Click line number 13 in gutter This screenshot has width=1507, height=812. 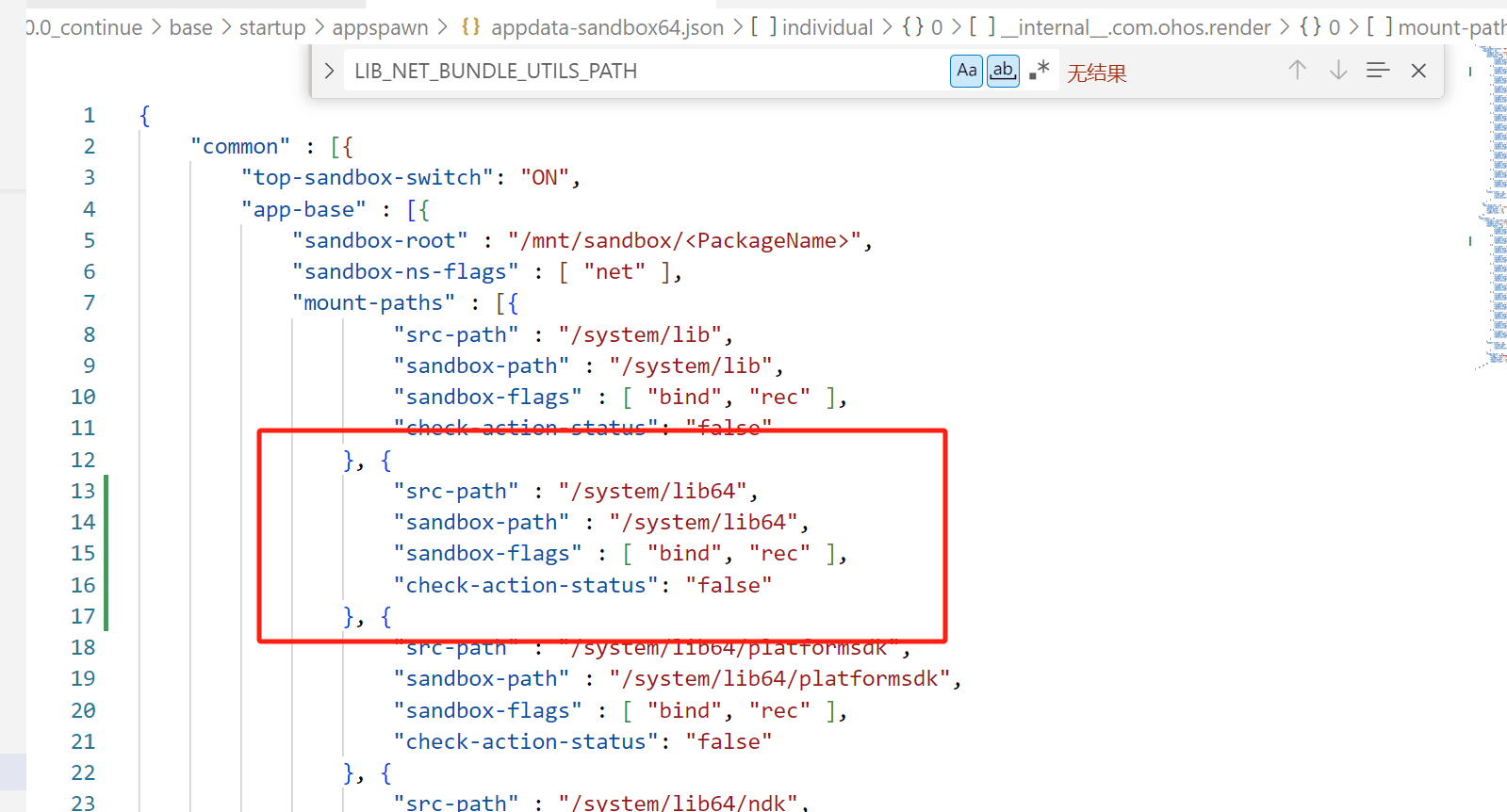(x=83, y=491)
